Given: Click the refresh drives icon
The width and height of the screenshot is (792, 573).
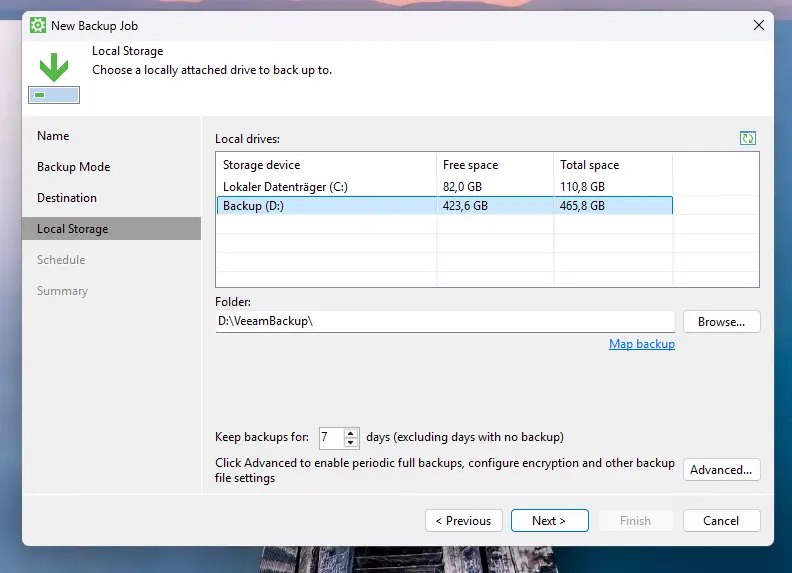Looking at the screenshot, I should click(748, 138).
